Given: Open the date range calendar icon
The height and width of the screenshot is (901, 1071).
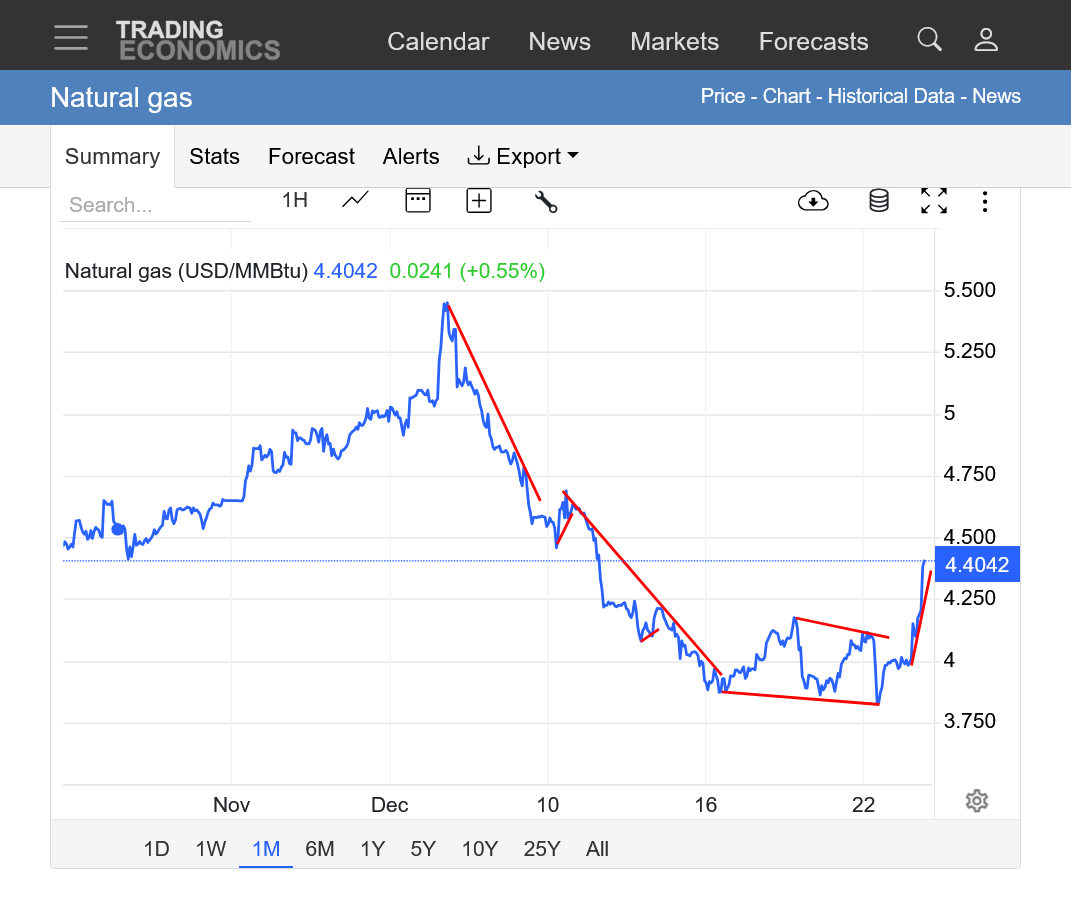Looking at the screenshot, I should [x=417, y=200].
